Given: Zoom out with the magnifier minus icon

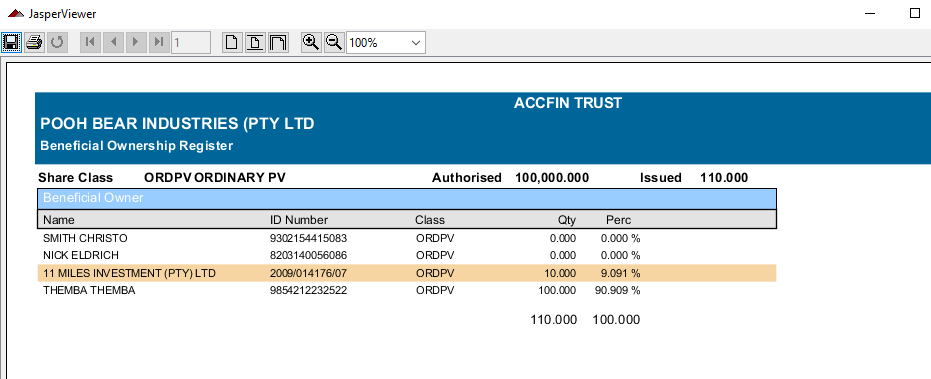Looking at the screenshot, I should pyautogui.click(x=334, y=42).
